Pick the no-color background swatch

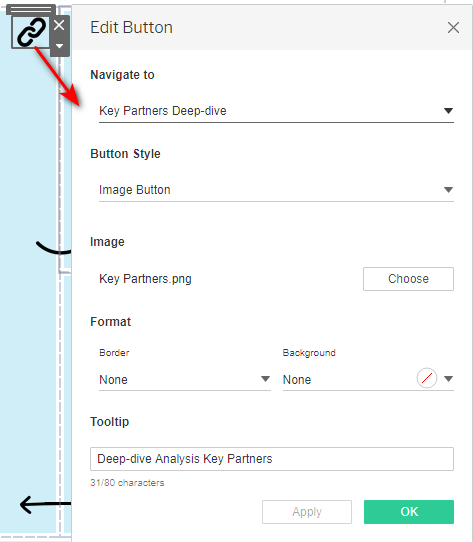427,378
